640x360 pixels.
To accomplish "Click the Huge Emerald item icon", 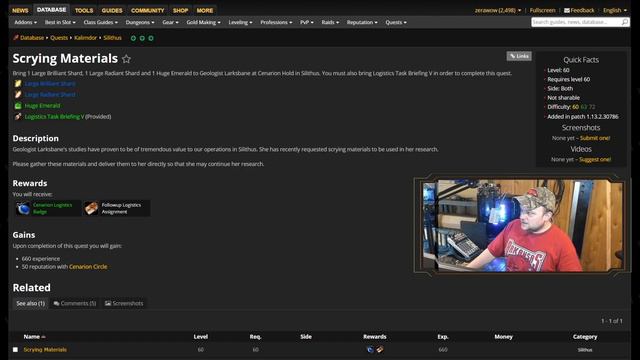I will pyautogui.click(x=18, y=106).
